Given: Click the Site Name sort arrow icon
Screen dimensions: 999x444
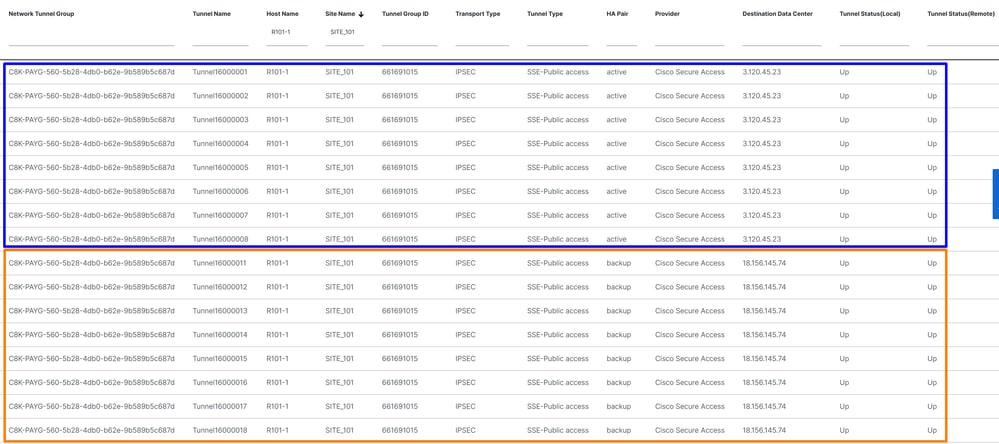Looking at the screenshot, I should point(361,14).
